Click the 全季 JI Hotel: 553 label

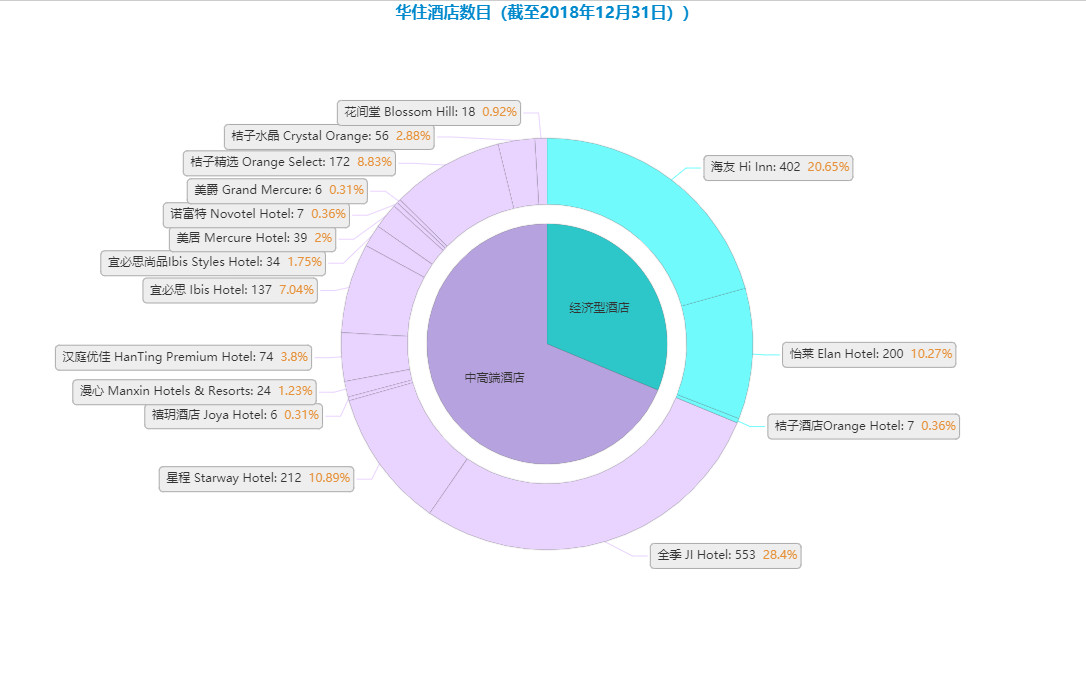pos(725,556)
